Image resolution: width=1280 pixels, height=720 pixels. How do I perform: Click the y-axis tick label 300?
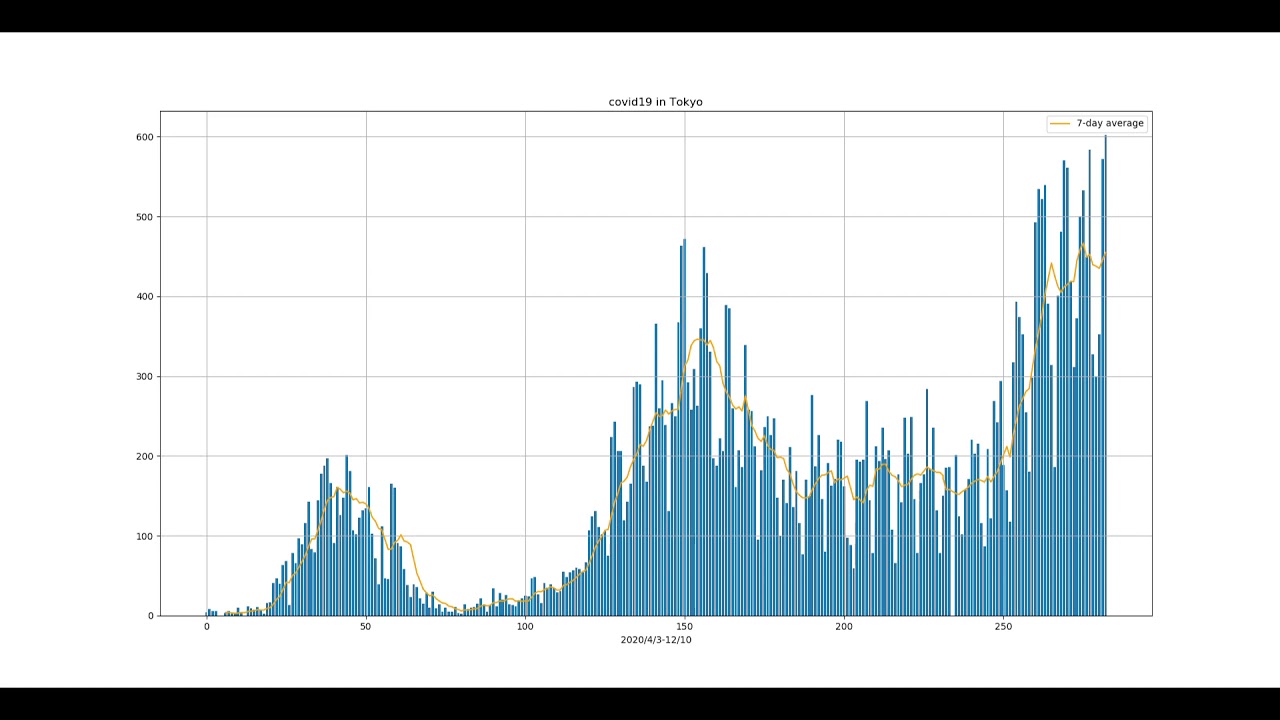144,377
